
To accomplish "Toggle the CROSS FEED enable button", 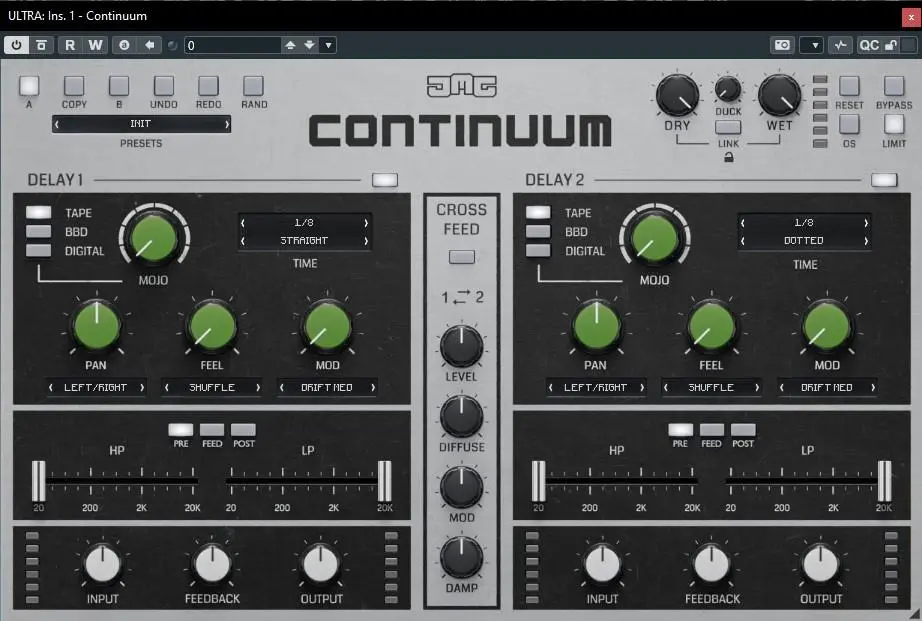I will point(462,257).
